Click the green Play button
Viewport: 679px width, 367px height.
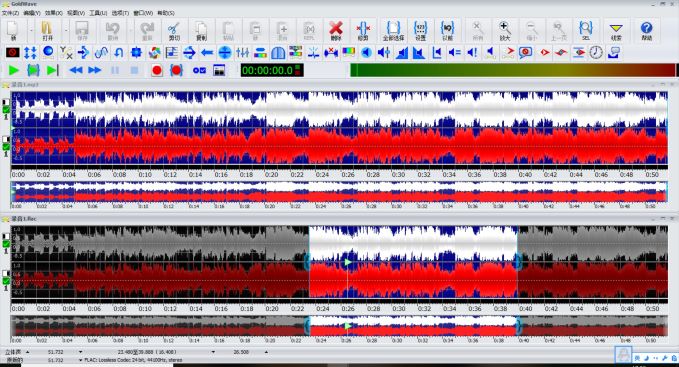tap(13, 70)
